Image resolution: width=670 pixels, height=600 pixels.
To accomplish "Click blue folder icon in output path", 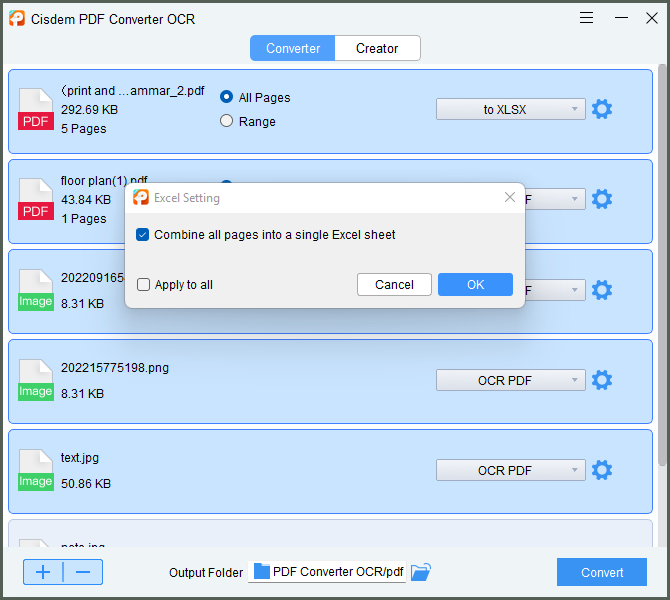I will (x=262, y=571).
